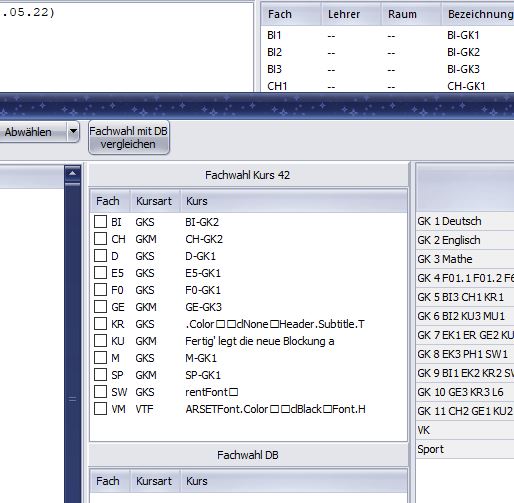This screenshot has height=503, width=514.
Task: Select GK 6 BI2 KU3 MU1 row
Action: click(465, 316)
